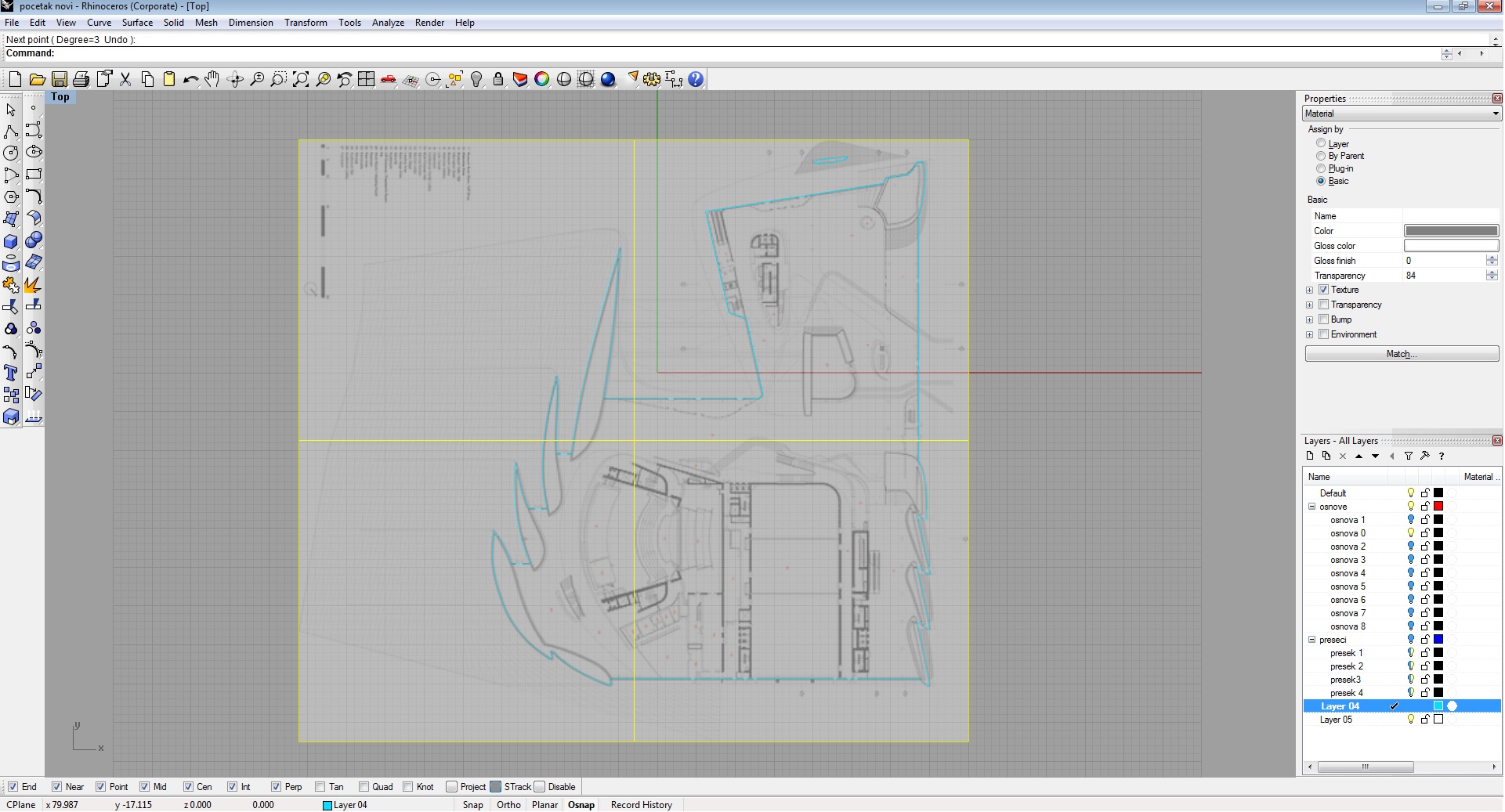Select the Explode tool
This screenshot has height=812, width=1505.
coord(34,284)
